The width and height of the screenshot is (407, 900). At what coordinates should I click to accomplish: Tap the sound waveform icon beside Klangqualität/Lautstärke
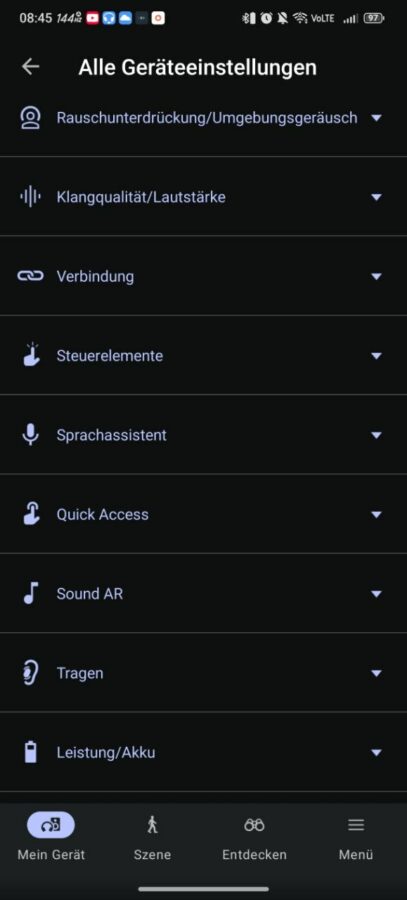(x=30, y=197)
